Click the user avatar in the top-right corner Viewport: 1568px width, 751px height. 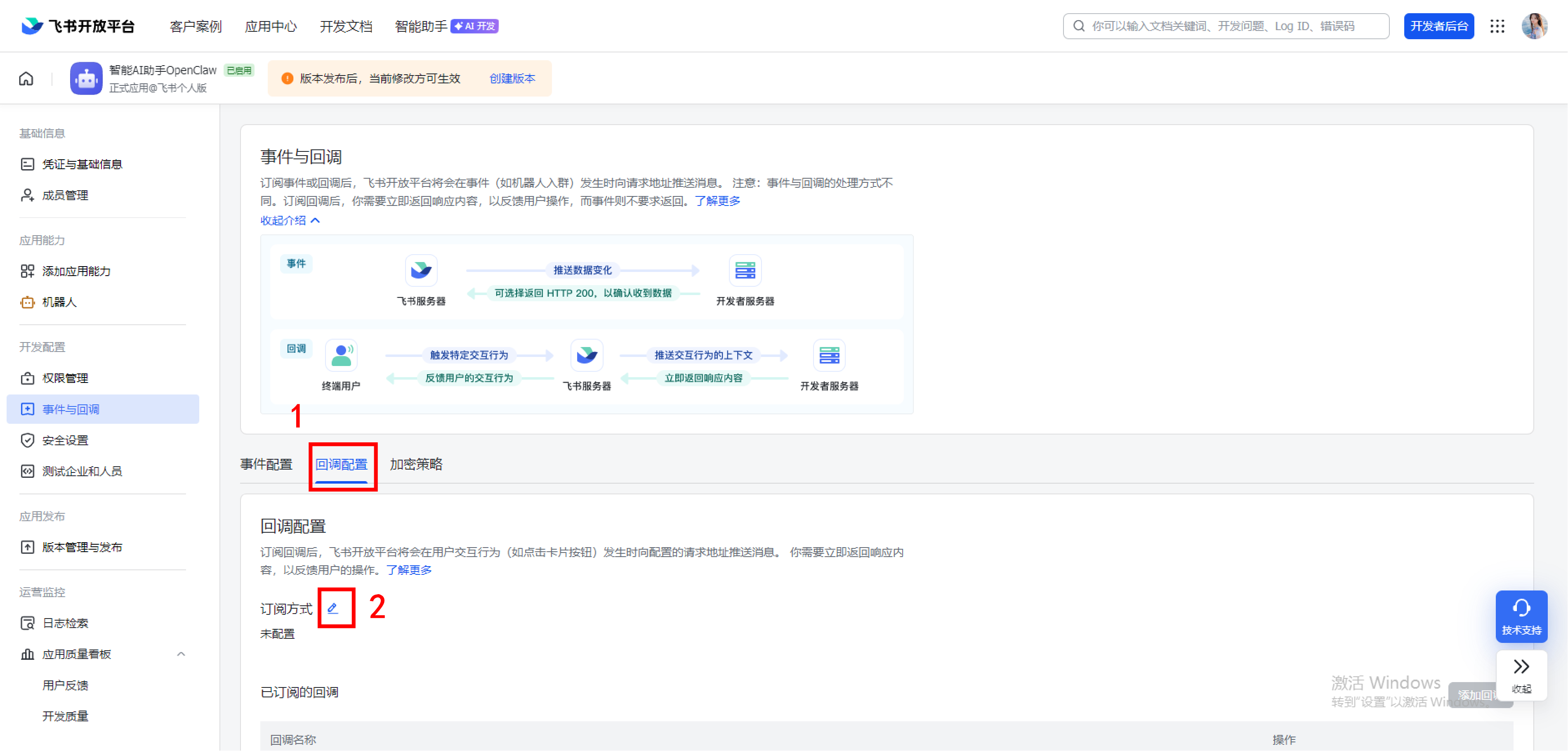coord(1535,26)
